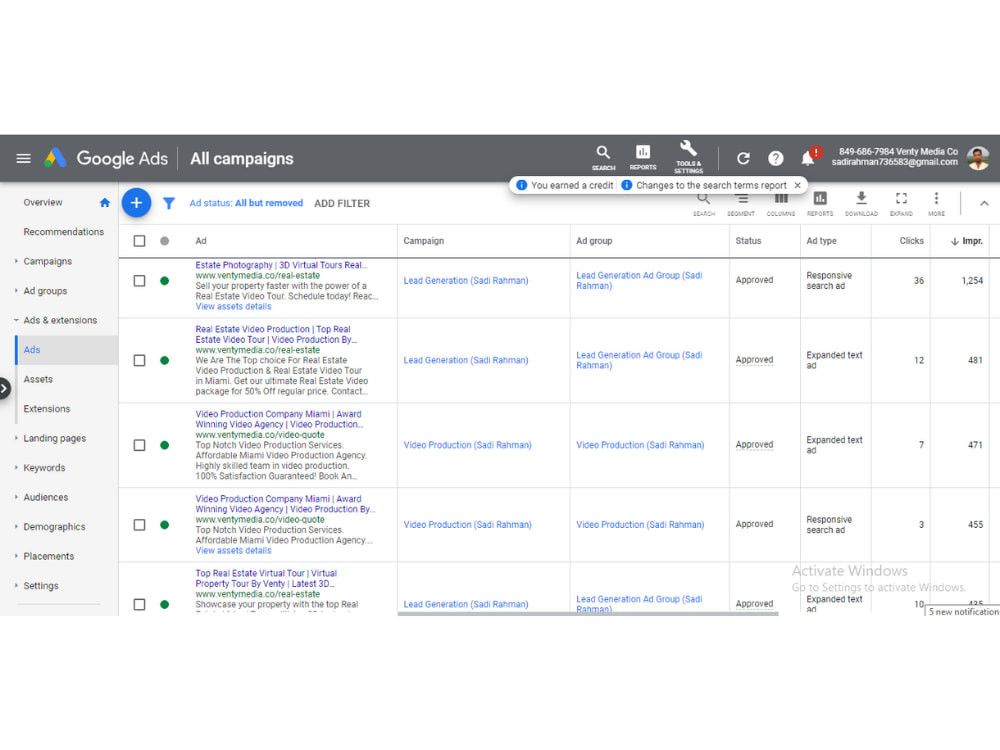Expand the collapsed side panel arrow

[x=4, y=387]
